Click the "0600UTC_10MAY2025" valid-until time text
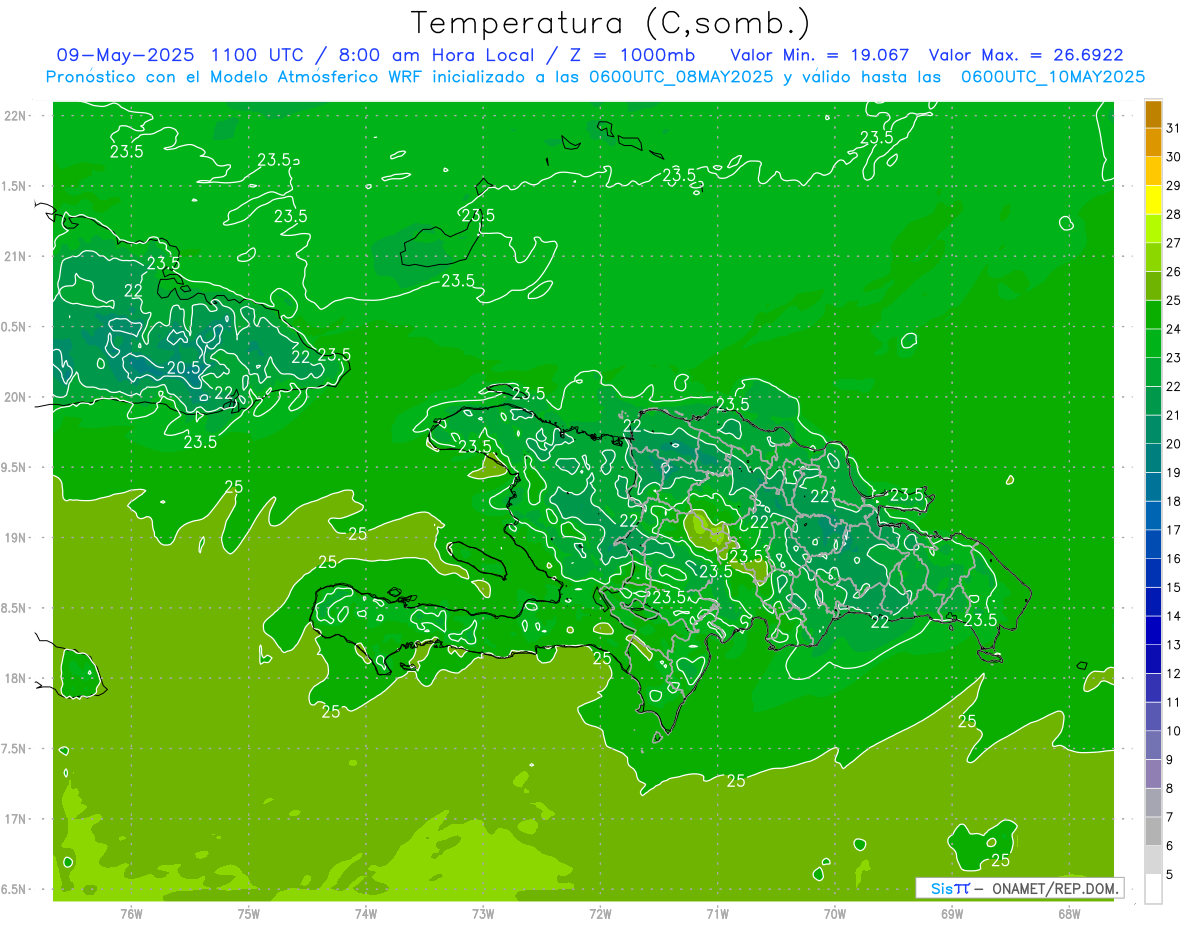Viewport: 1200px width, 927px height. pyautogui.click(x=1053, y=76)
